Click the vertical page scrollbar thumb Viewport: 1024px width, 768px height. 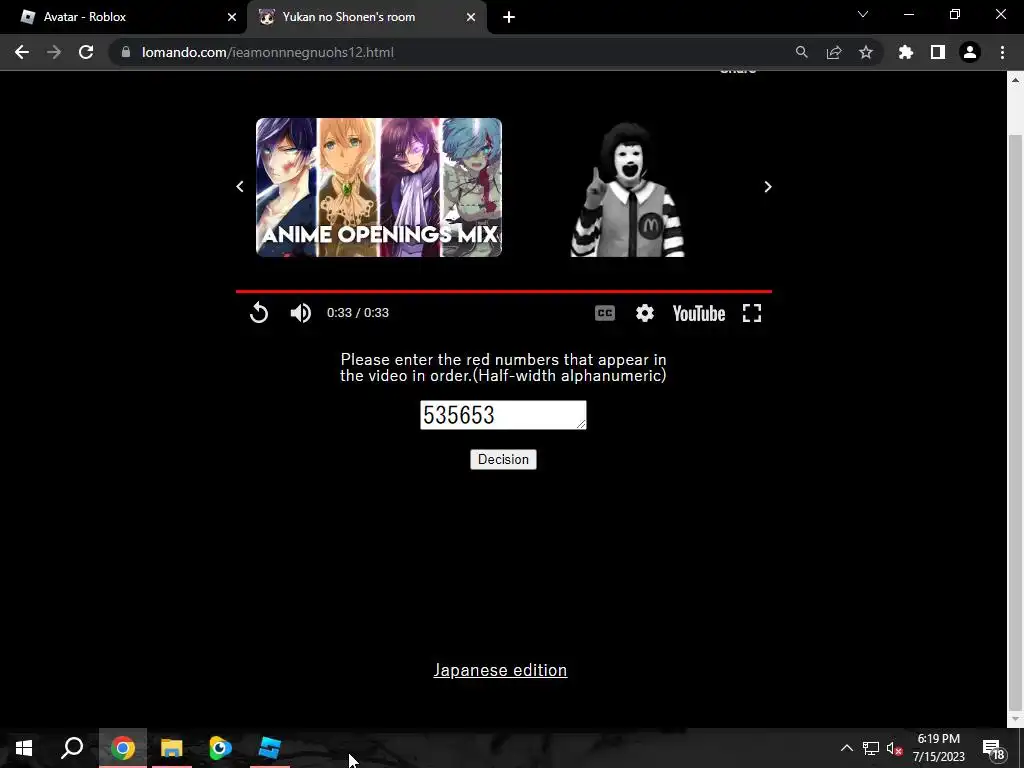click(x=1015, y=421)
